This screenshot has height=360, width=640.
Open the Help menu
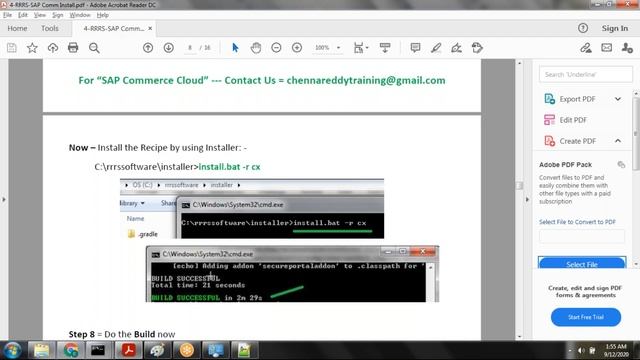tap(102, 15)
